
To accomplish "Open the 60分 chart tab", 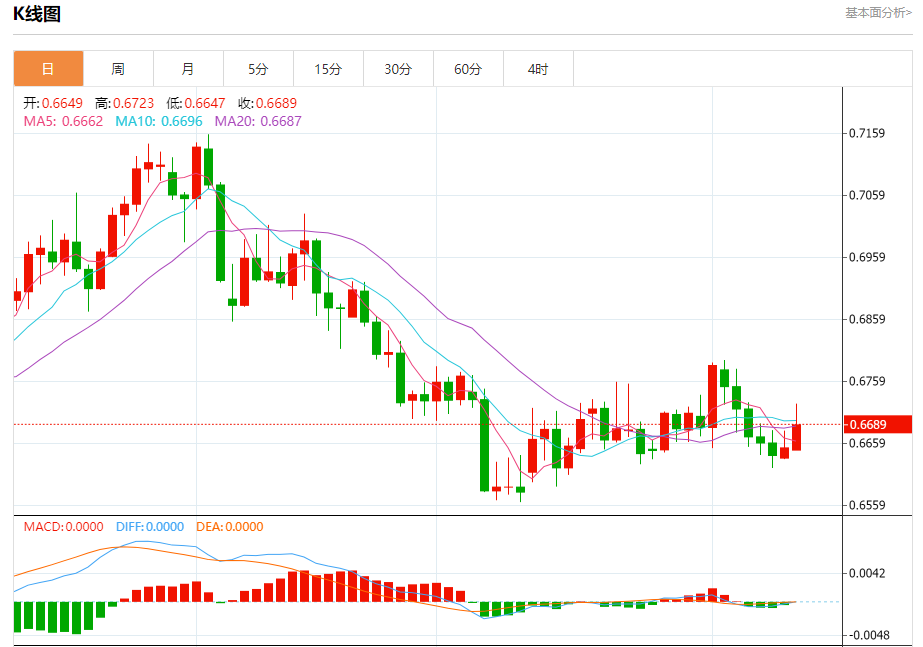I will 469,69.
